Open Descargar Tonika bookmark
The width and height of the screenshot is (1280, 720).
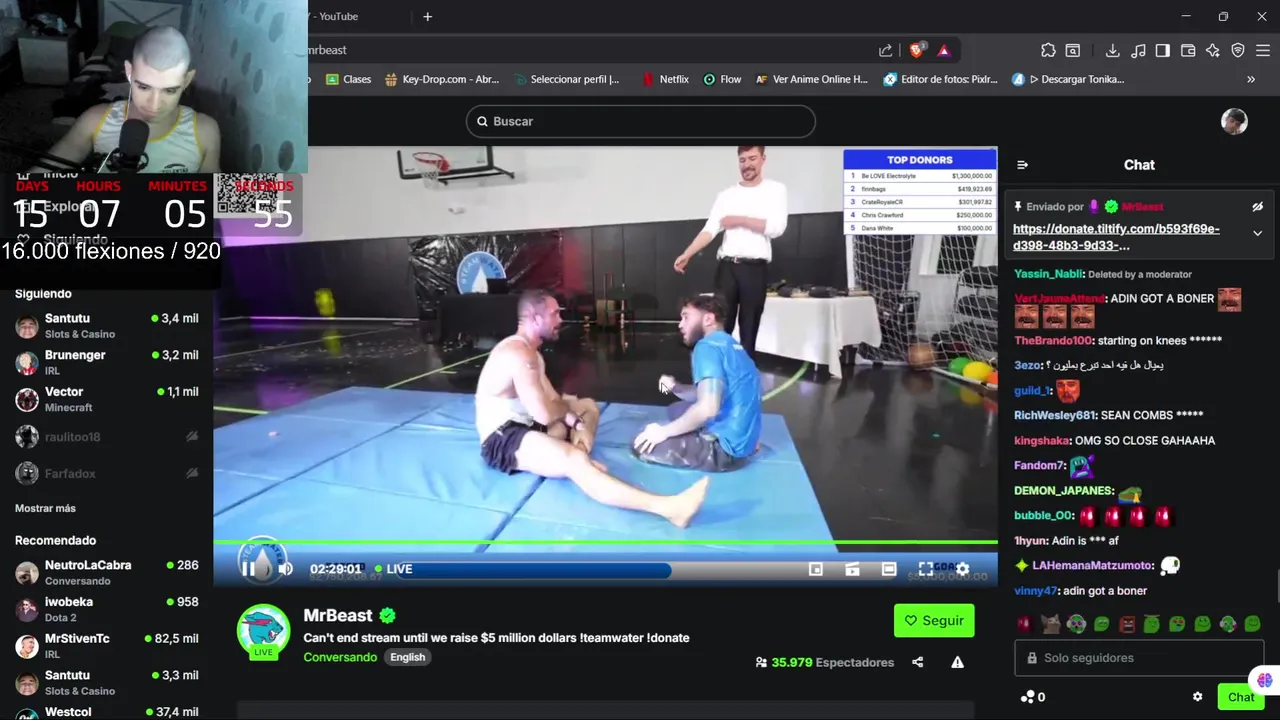[x=1068, y=79]
